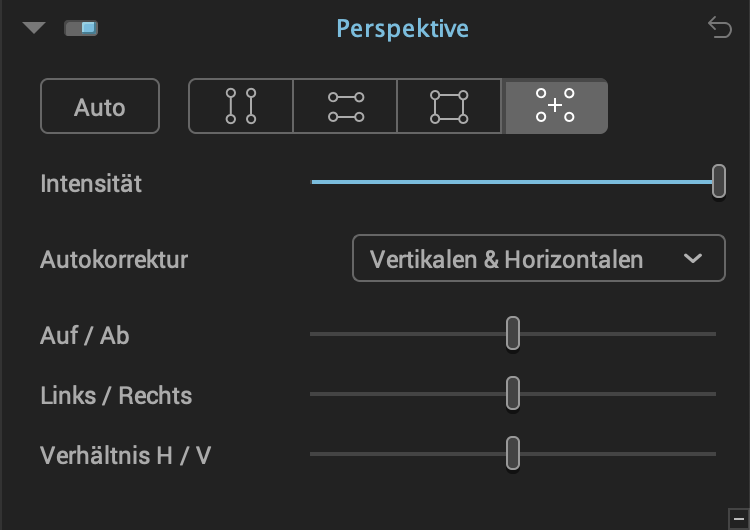Open the Autokorrektur dropdown
This screenshot has height=530, width=750.
click(x=539, y=258)
